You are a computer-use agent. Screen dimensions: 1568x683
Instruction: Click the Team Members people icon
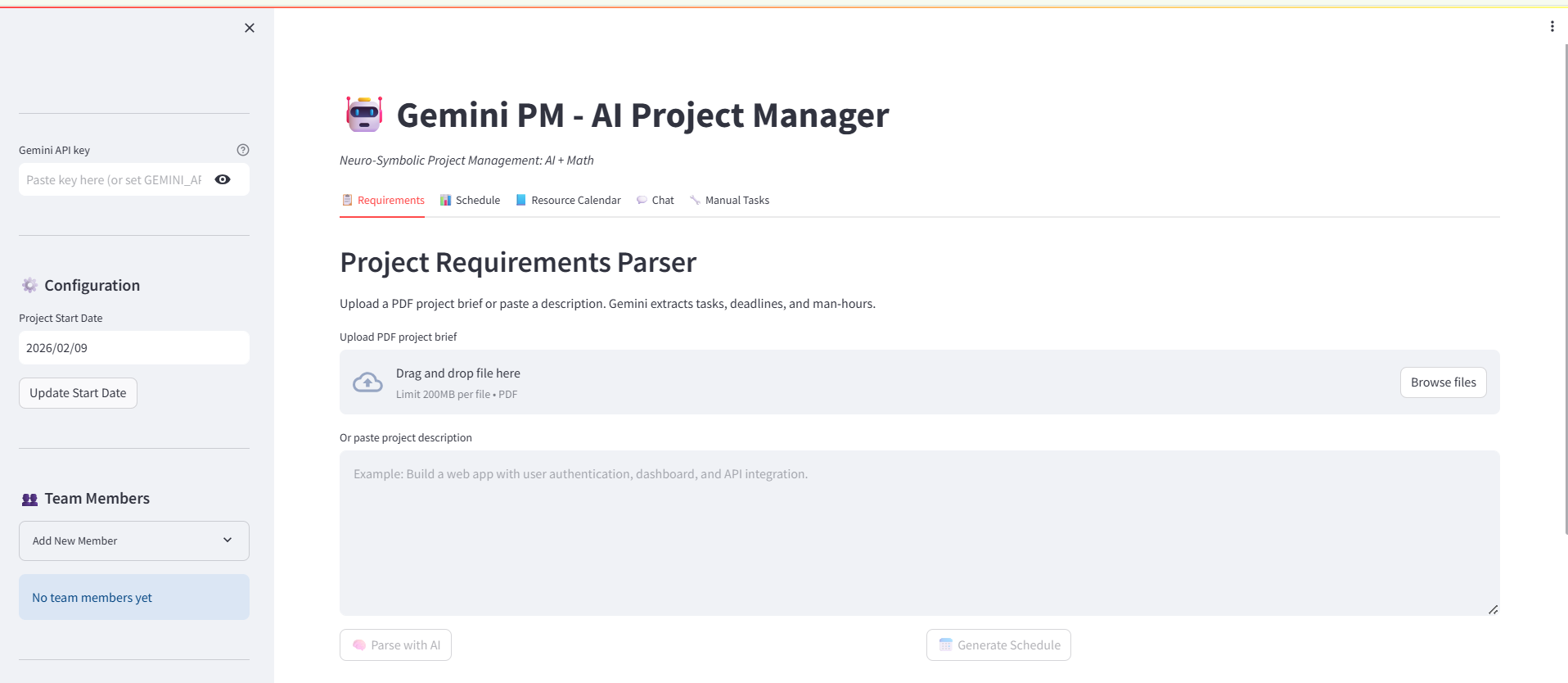tap(29, 499)
